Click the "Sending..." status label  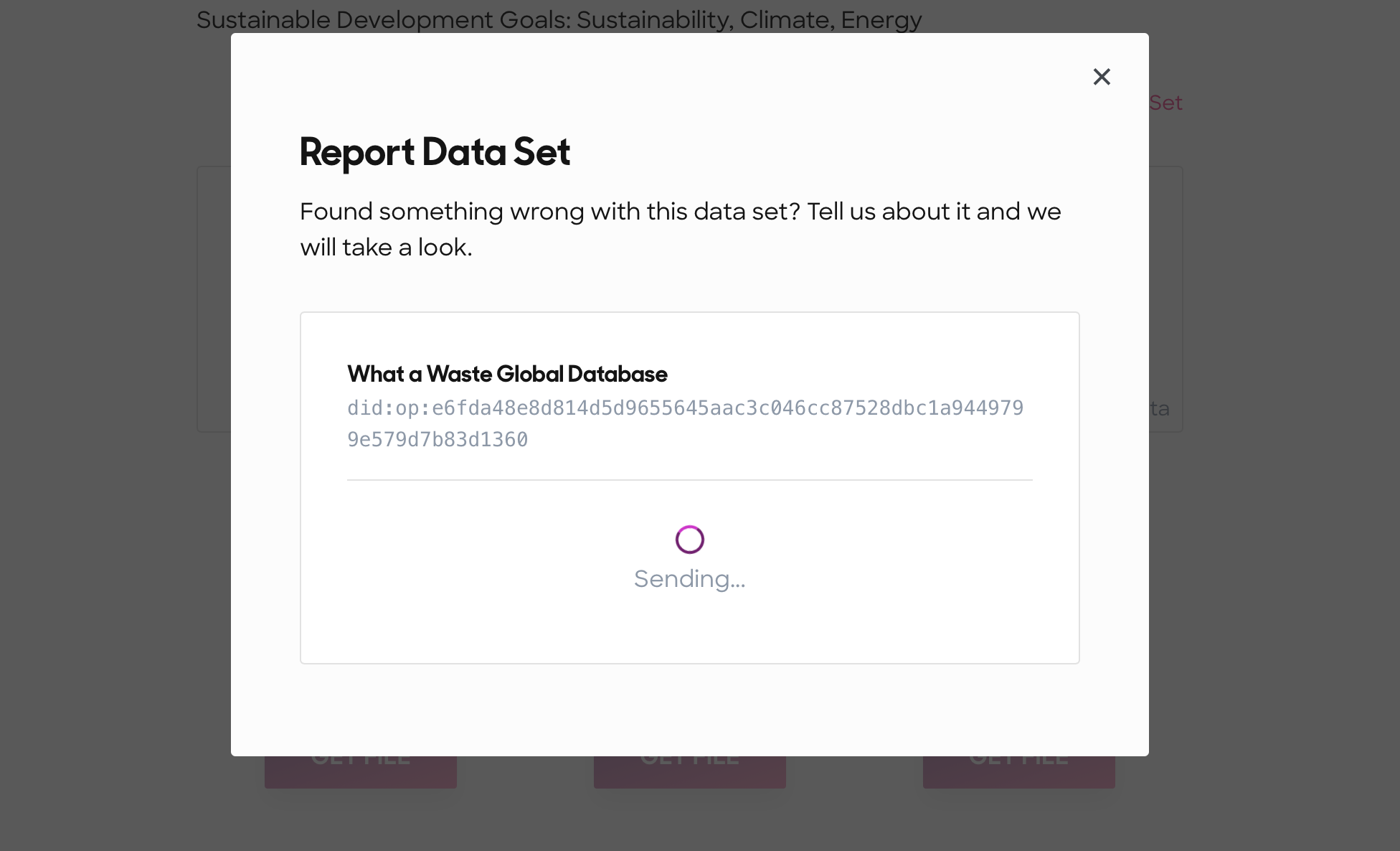click(689, 578)
